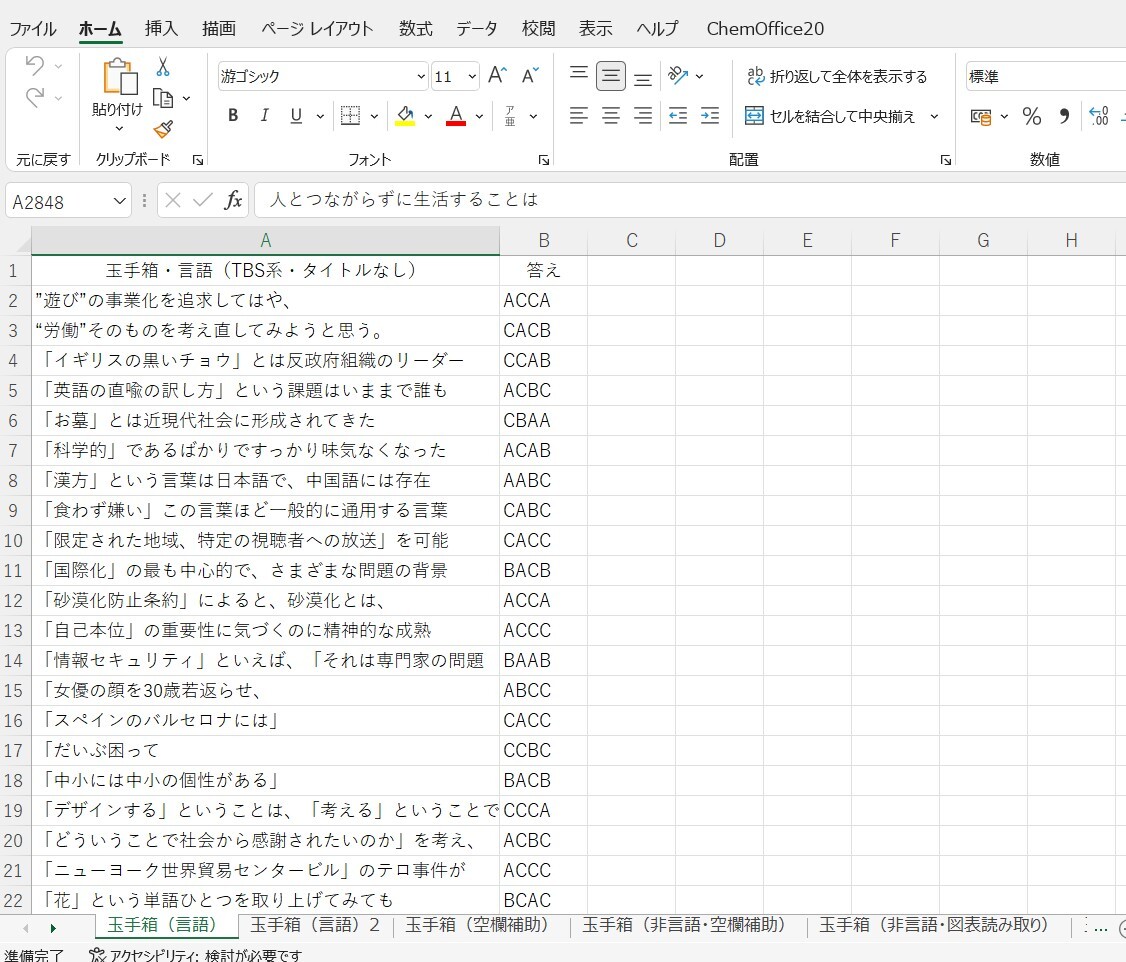The width and height of the screenshot is (1126, 962).
Task: Click the 貼り付け paste button
Action: coord(118,90)
